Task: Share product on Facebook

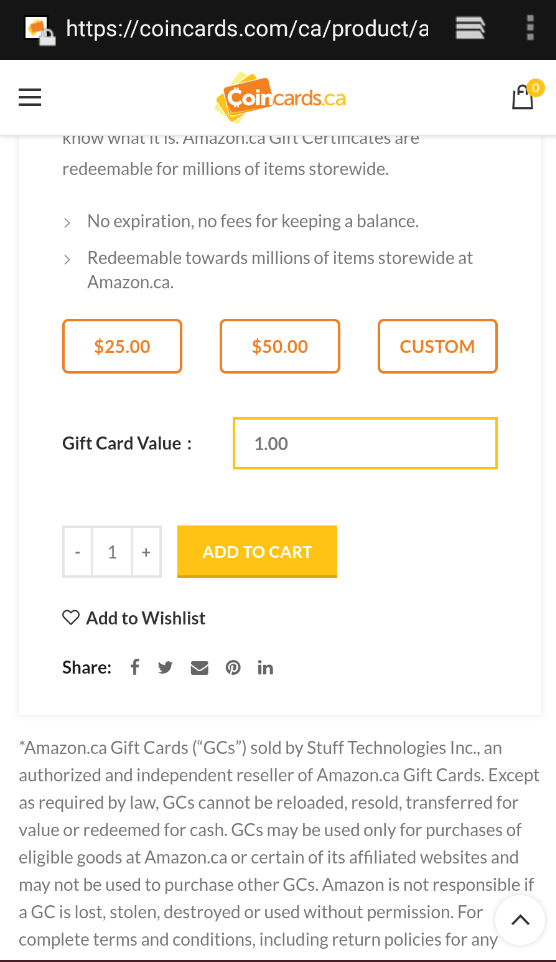Action: (134, 667)
